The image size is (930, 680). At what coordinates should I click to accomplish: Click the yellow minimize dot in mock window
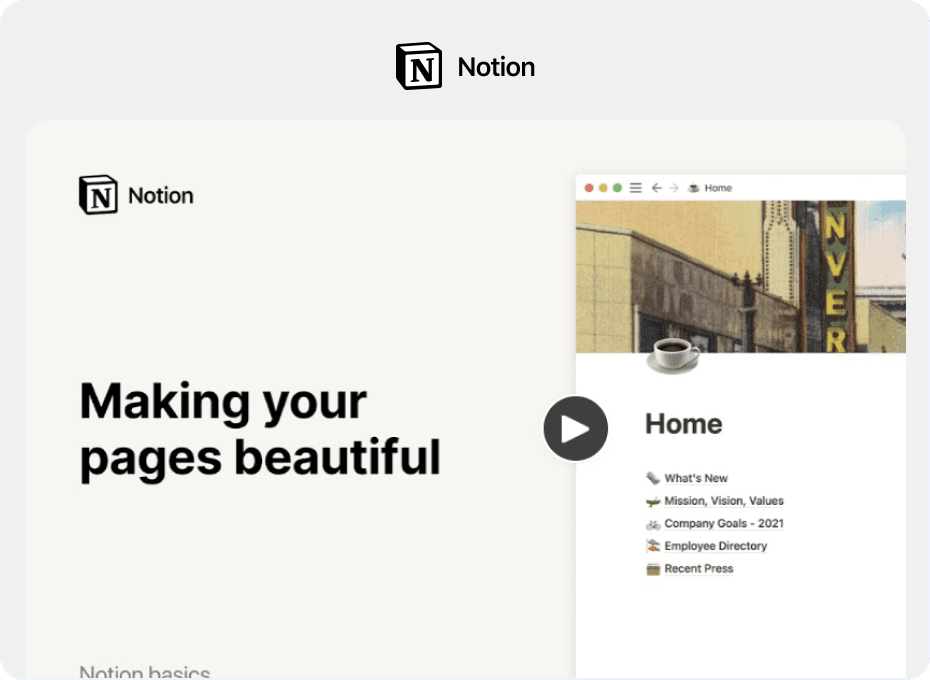[603, 188]
